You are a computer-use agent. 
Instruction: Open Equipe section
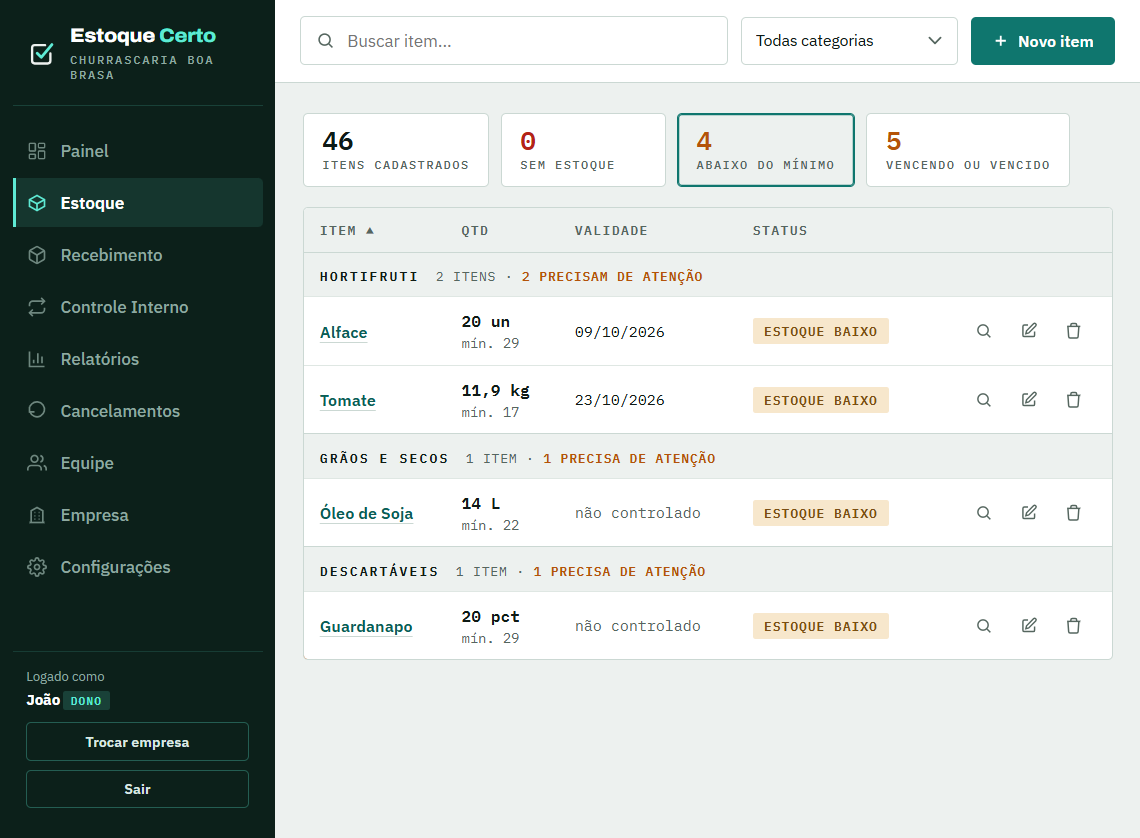pyautogui.click(x=138, y=463)
